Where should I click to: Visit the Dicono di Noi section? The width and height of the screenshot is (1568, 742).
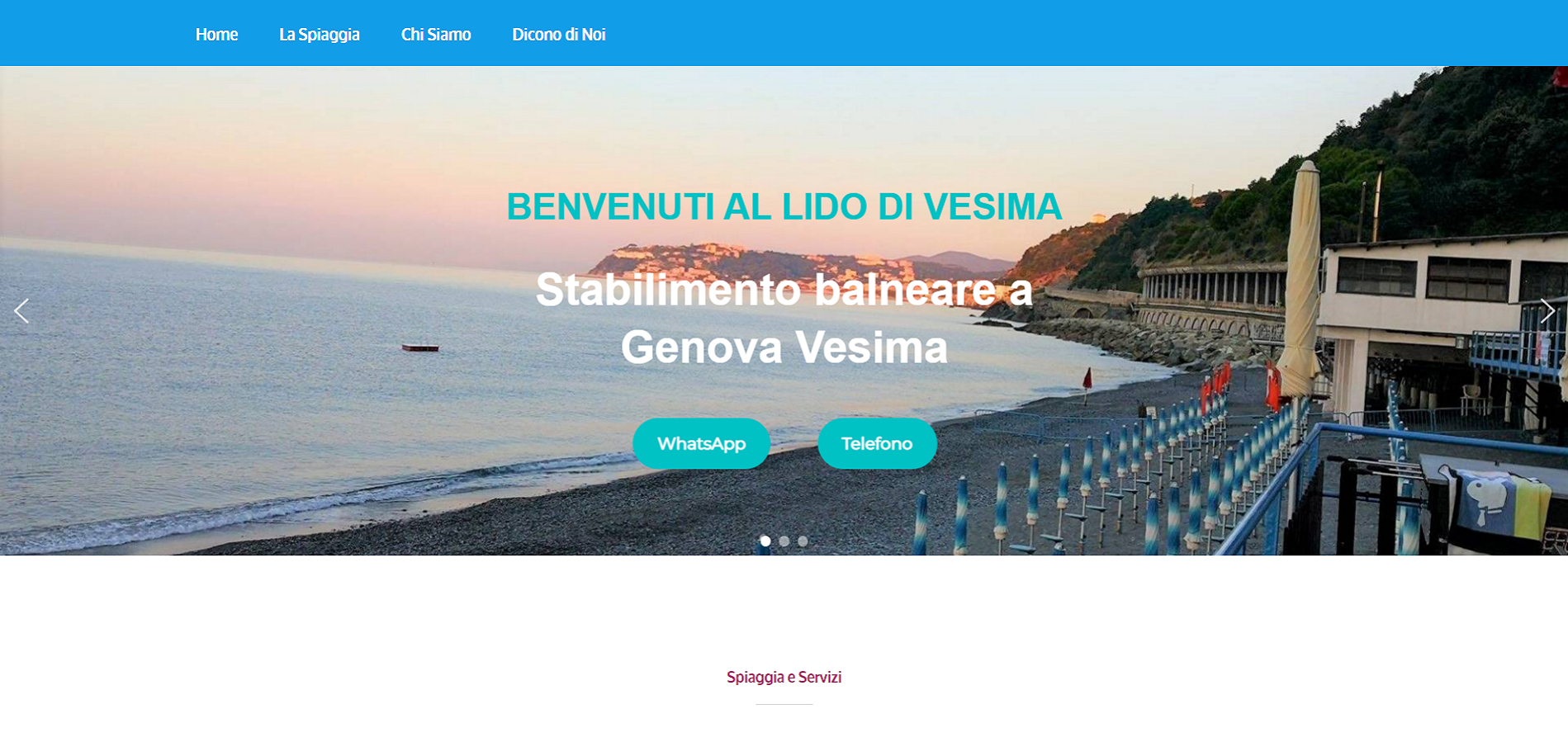[x=559, y=35]
